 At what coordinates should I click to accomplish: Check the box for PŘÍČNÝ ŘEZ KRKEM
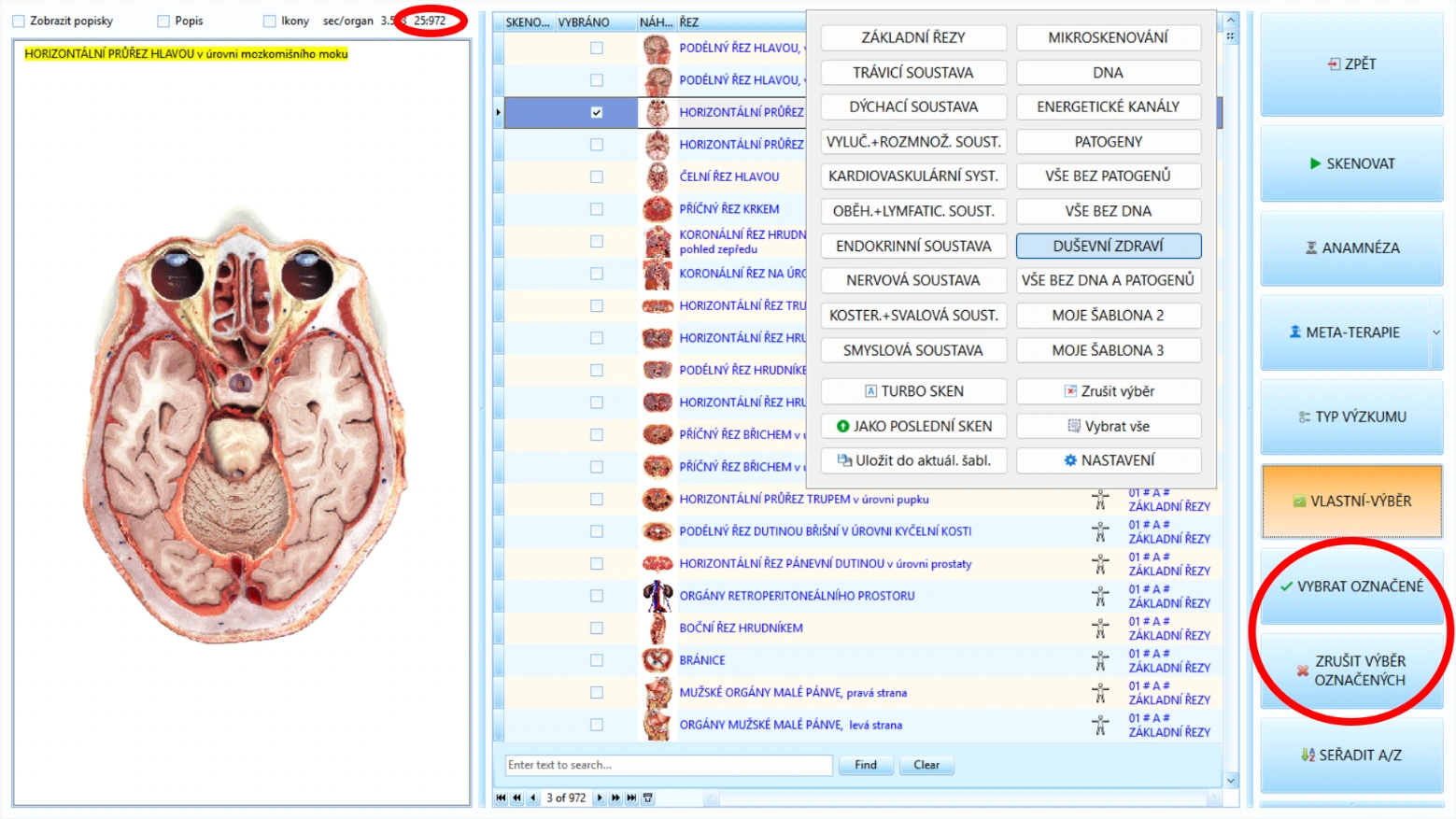tap(596, 209)
